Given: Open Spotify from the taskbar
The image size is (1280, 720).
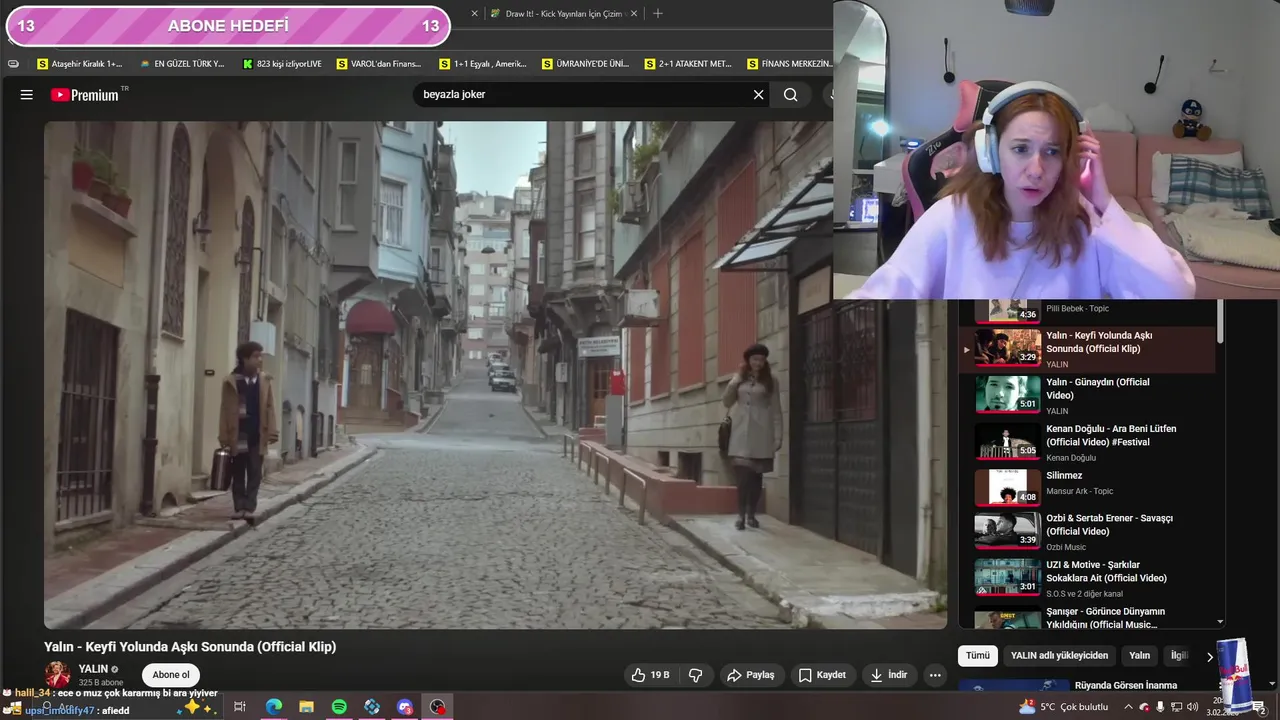Looking at the screenshot, I should point(339,707).
